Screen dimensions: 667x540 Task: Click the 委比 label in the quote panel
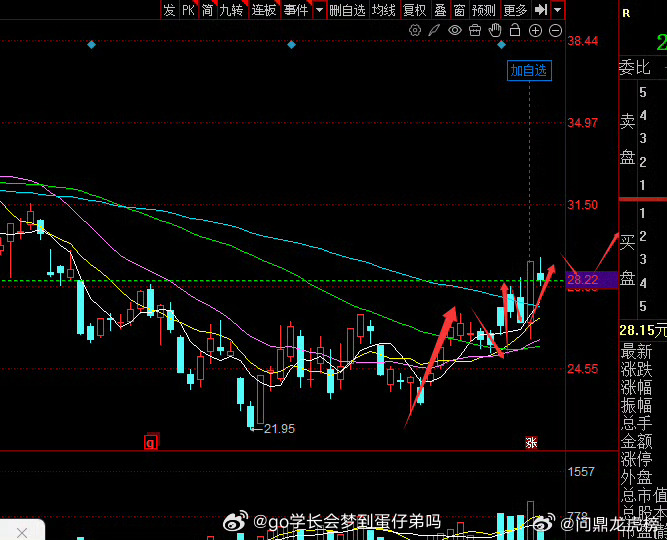pyautogui.click(x=635, y=68)
